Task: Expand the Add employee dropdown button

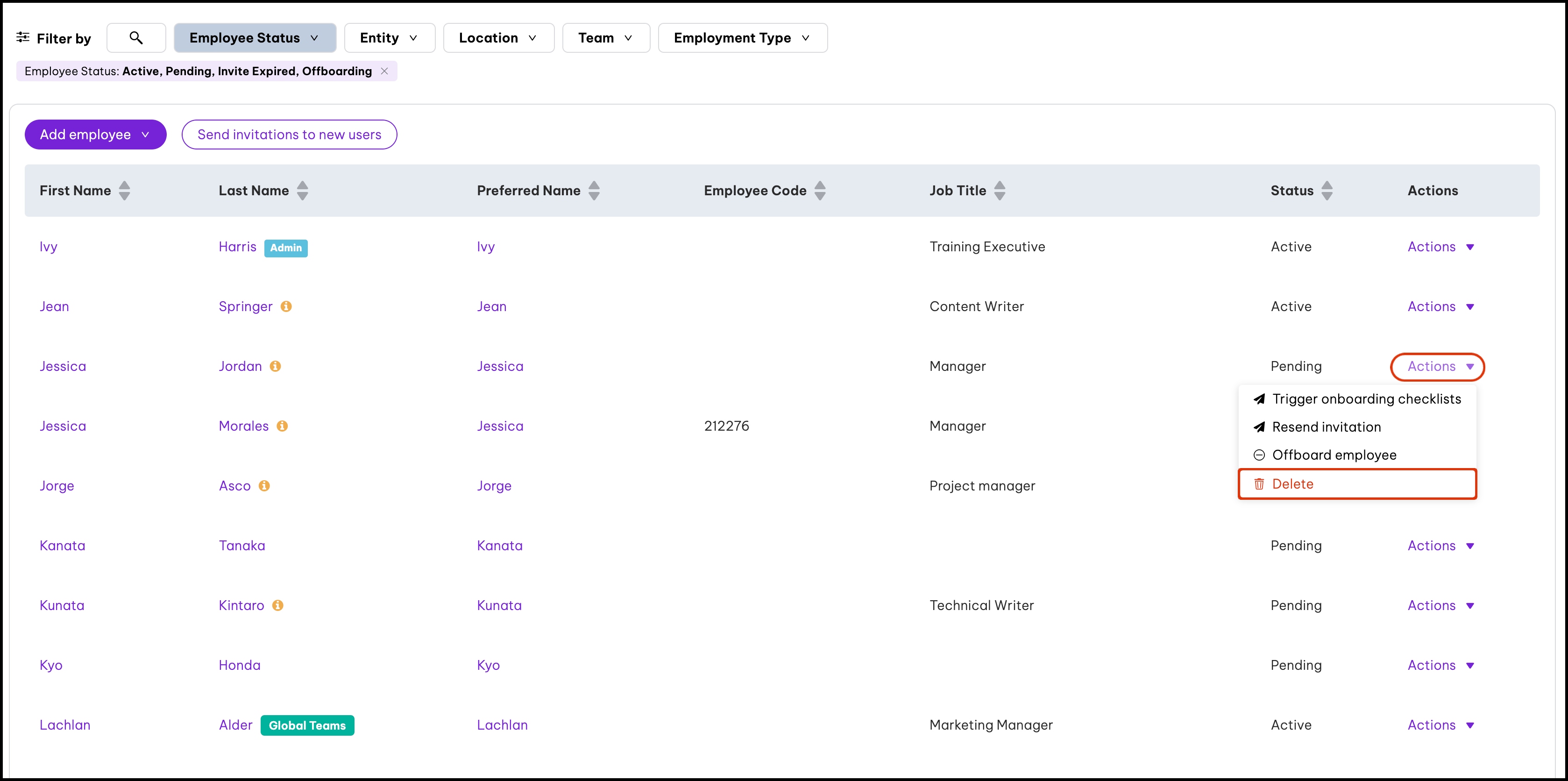Action: click(95, 135)
